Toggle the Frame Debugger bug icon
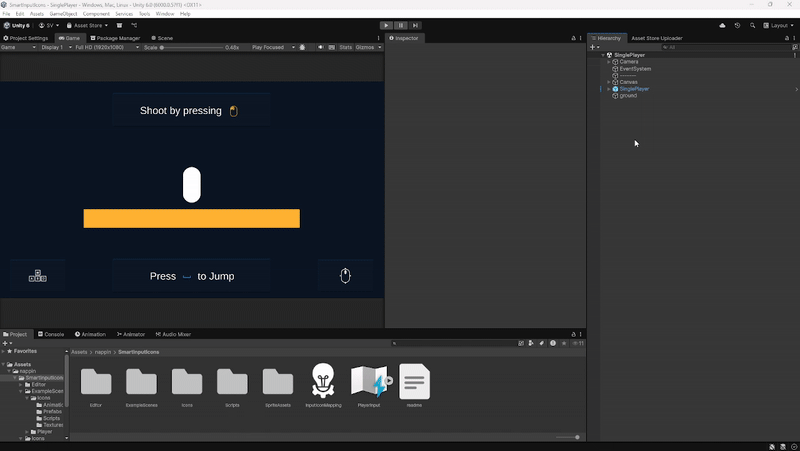This screenshot has width=800, height=451. (x=303, y=47)
